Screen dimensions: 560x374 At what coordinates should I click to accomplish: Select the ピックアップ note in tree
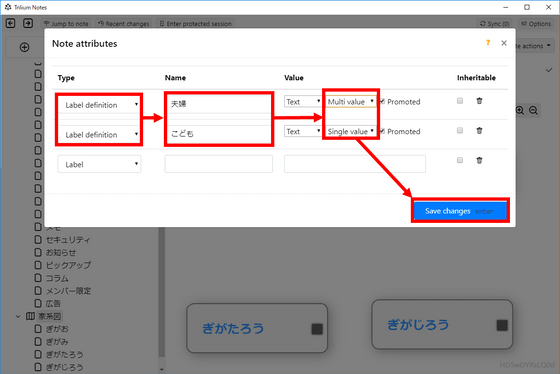click(68, 265)
